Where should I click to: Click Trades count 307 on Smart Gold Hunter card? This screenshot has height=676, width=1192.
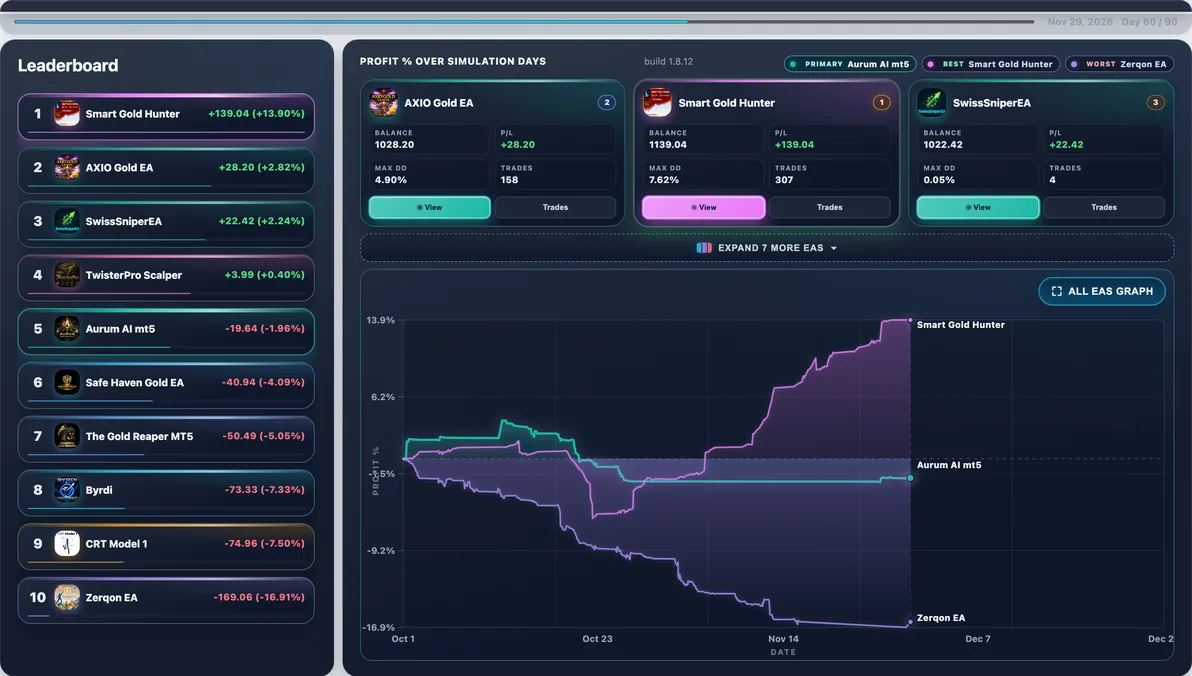[784, 180]
